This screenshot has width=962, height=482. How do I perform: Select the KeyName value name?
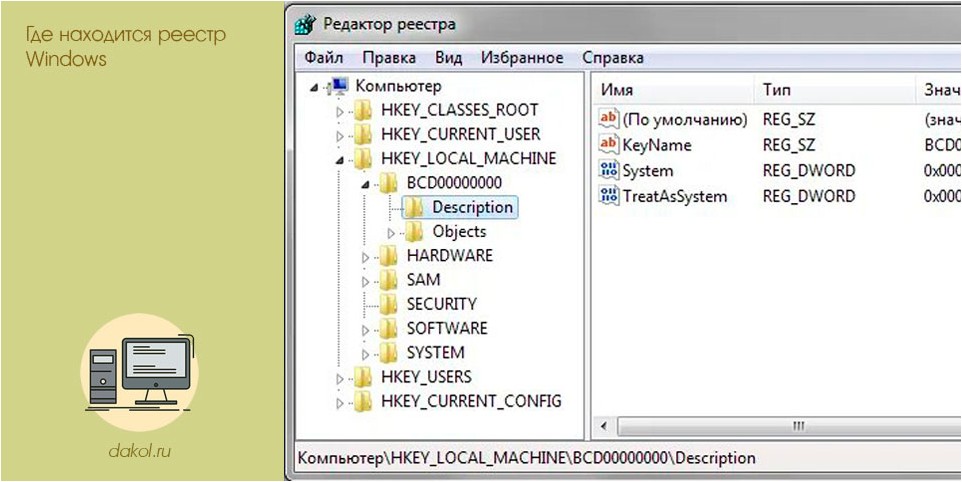point(656,145)
